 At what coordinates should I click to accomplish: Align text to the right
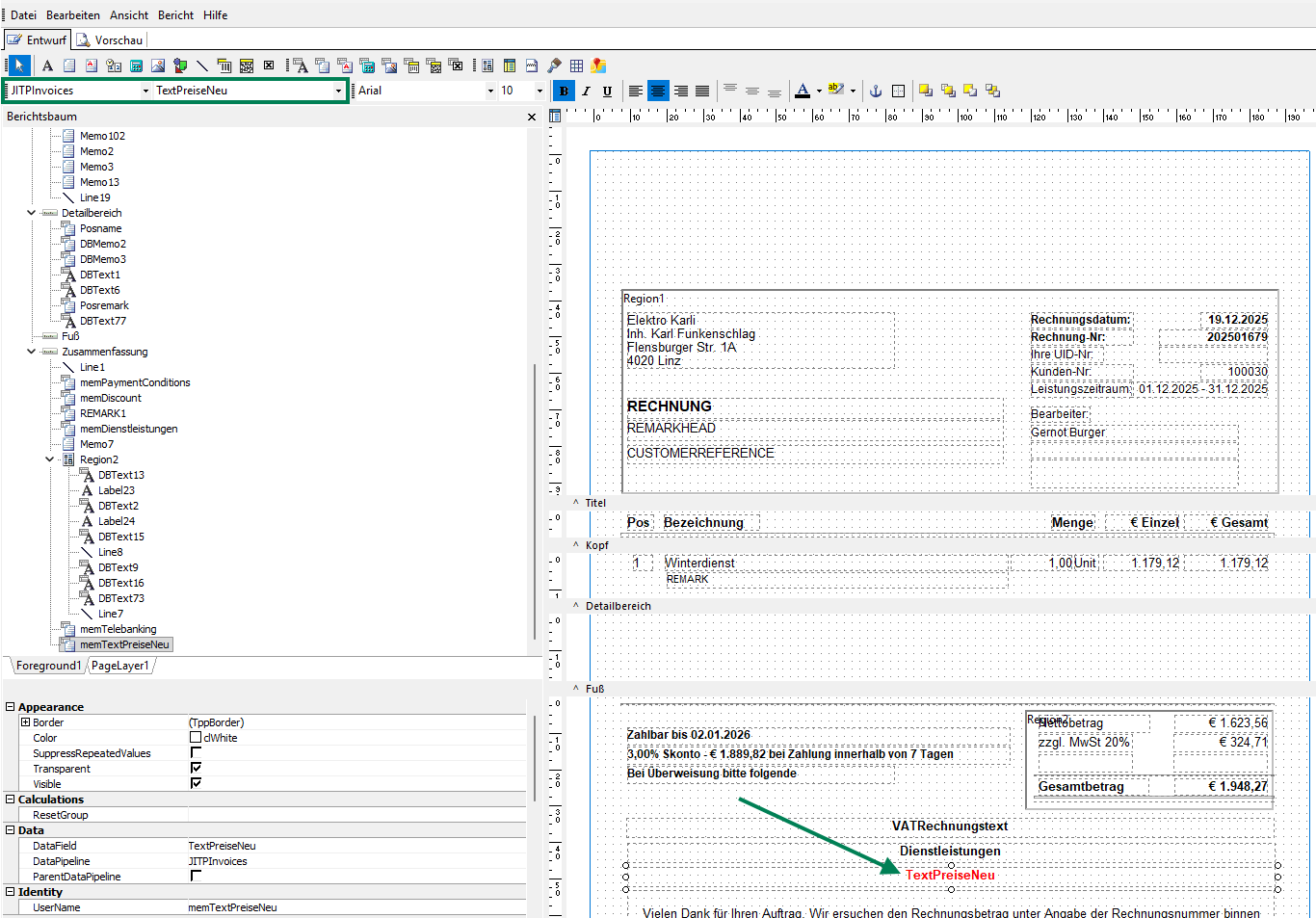point(681,92)
